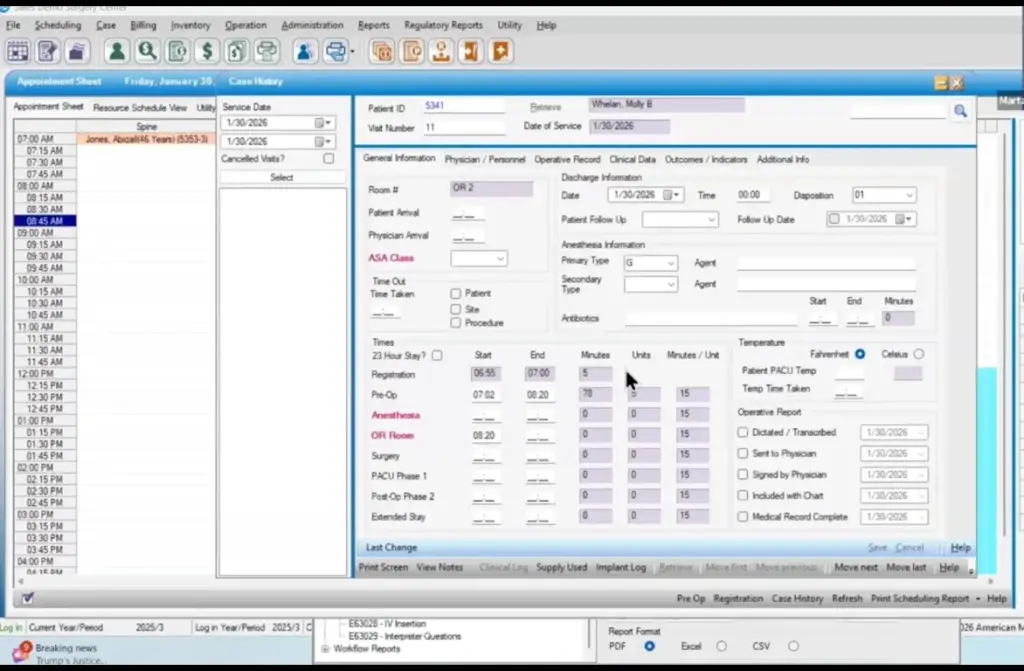Open the Patient Follow Up dropdown
Image resolution: width=1024 pixels, height=671 pixels.
(711, 220)
